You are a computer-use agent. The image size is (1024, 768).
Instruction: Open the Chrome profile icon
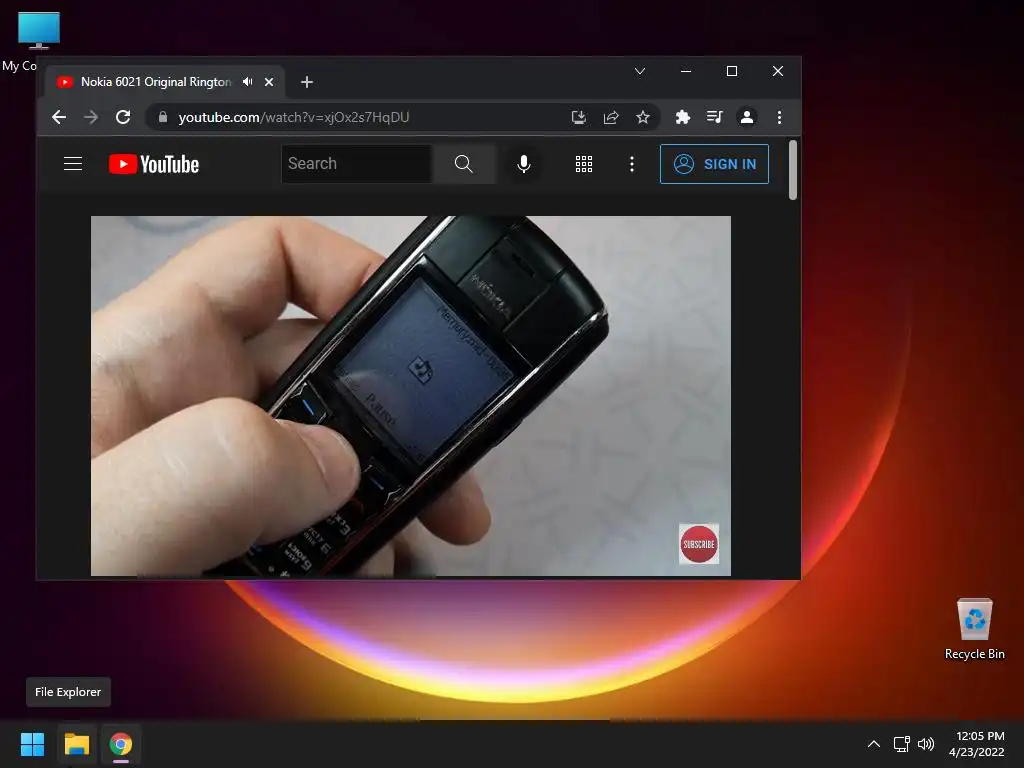coord(746,117)
